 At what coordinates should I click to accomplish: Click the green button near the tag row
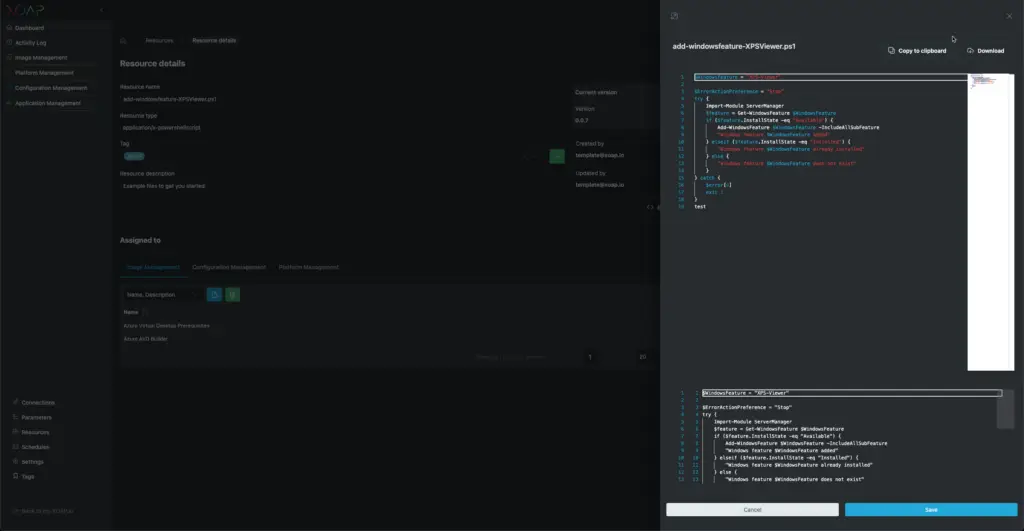click(557, 156)
